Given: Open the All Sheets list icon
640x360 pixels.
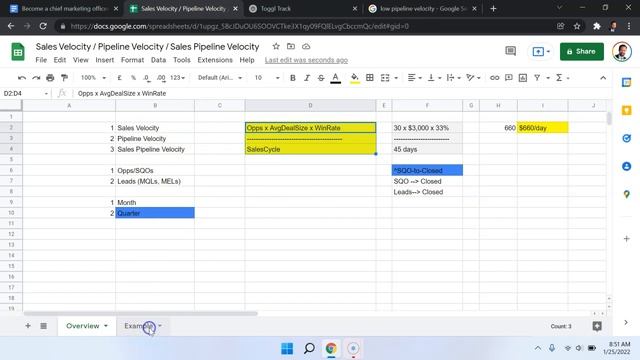Looking at the screenshot, I should [44, 326].
